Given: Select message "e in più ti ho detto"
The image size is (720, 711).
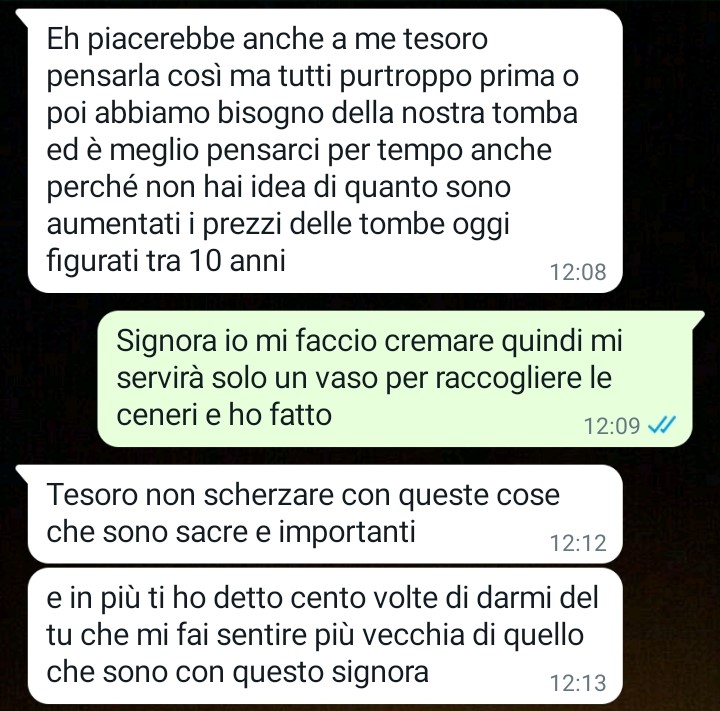Looking at the screenshot, I should (325, 636).
